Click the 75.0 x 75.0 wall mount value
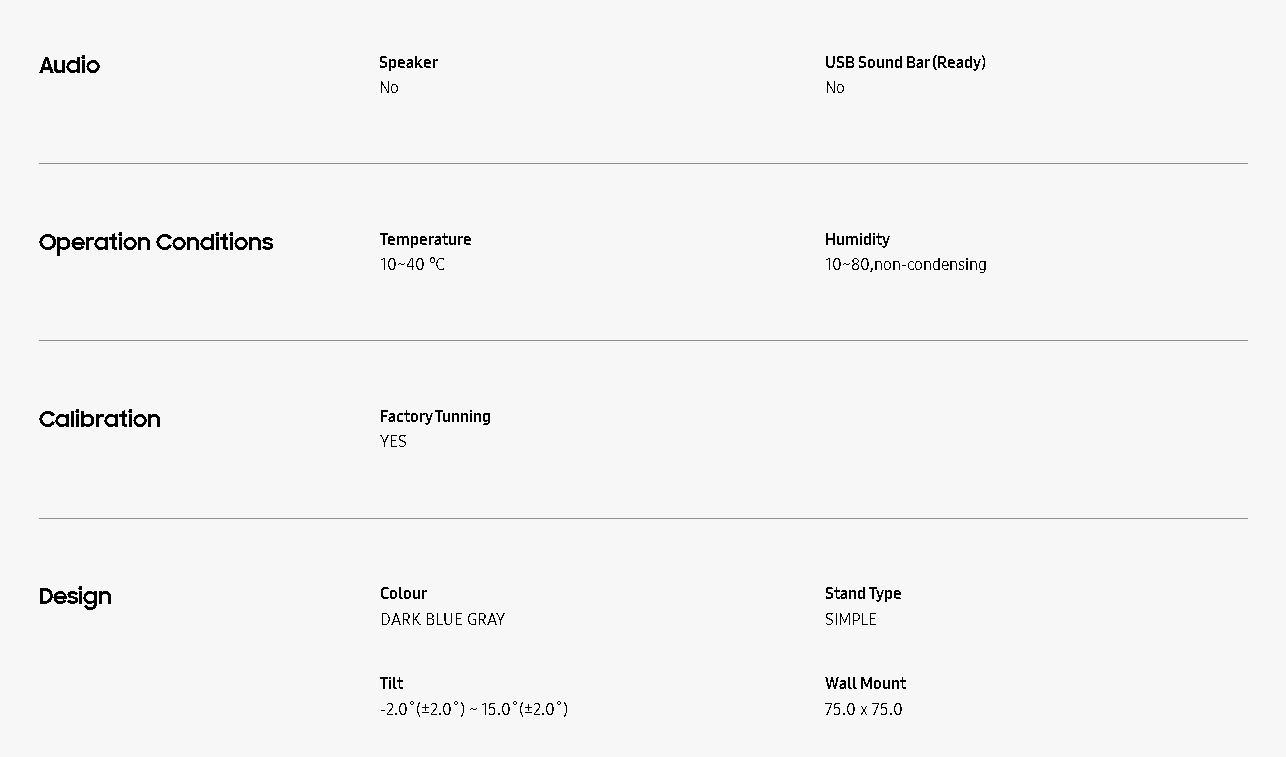 [x=863, y=709]
